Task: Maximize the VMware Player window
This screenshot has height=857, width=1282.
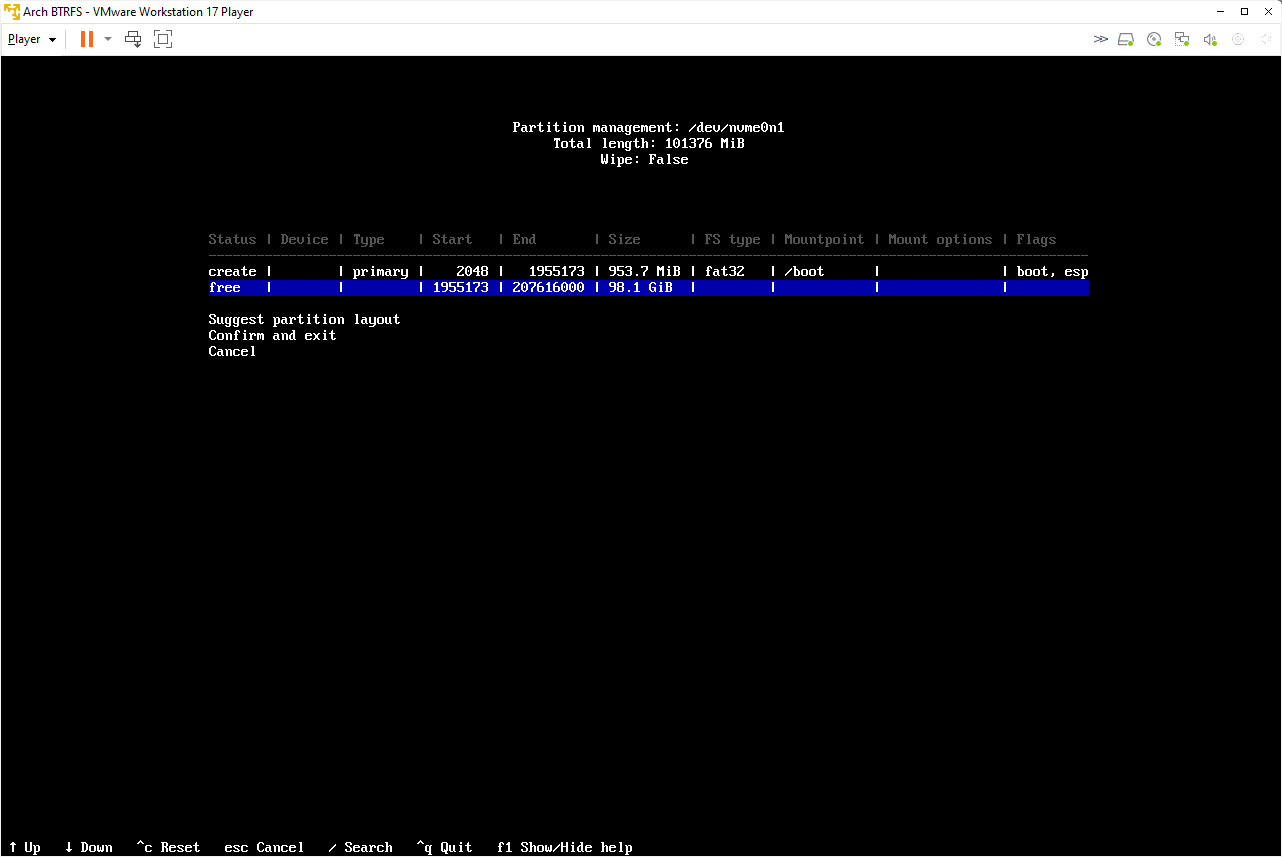Action: click(1244, 12)
